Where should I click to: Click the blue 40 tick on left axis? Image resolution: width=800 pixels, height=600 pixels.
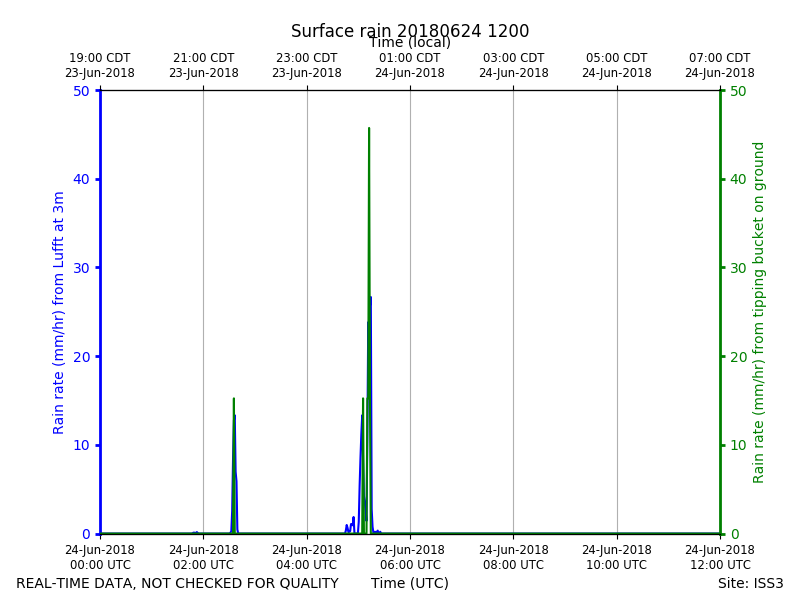coord(81,179)
